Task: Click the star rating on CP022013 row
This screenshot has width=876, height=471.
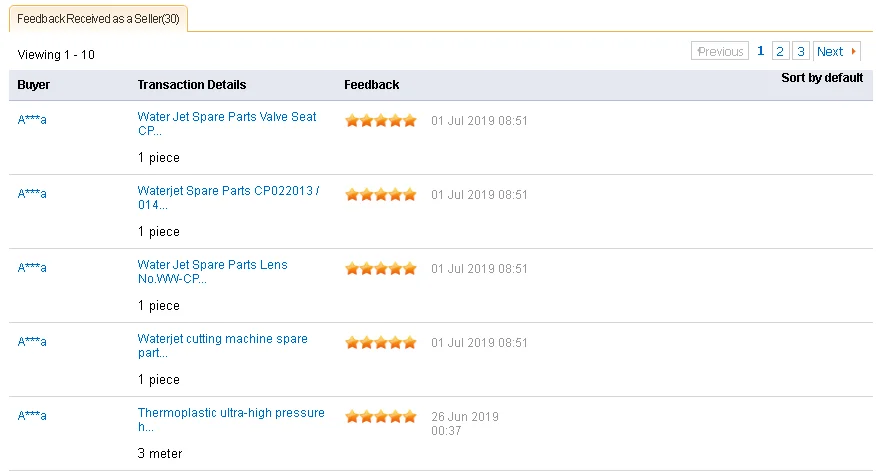Action: click(381, 194)
